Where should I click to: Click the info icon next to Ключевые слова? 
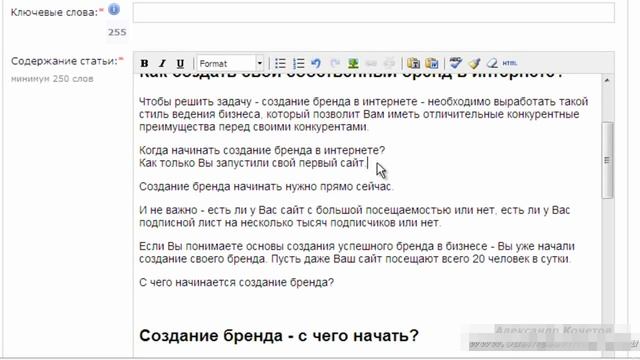coord(114,9)
